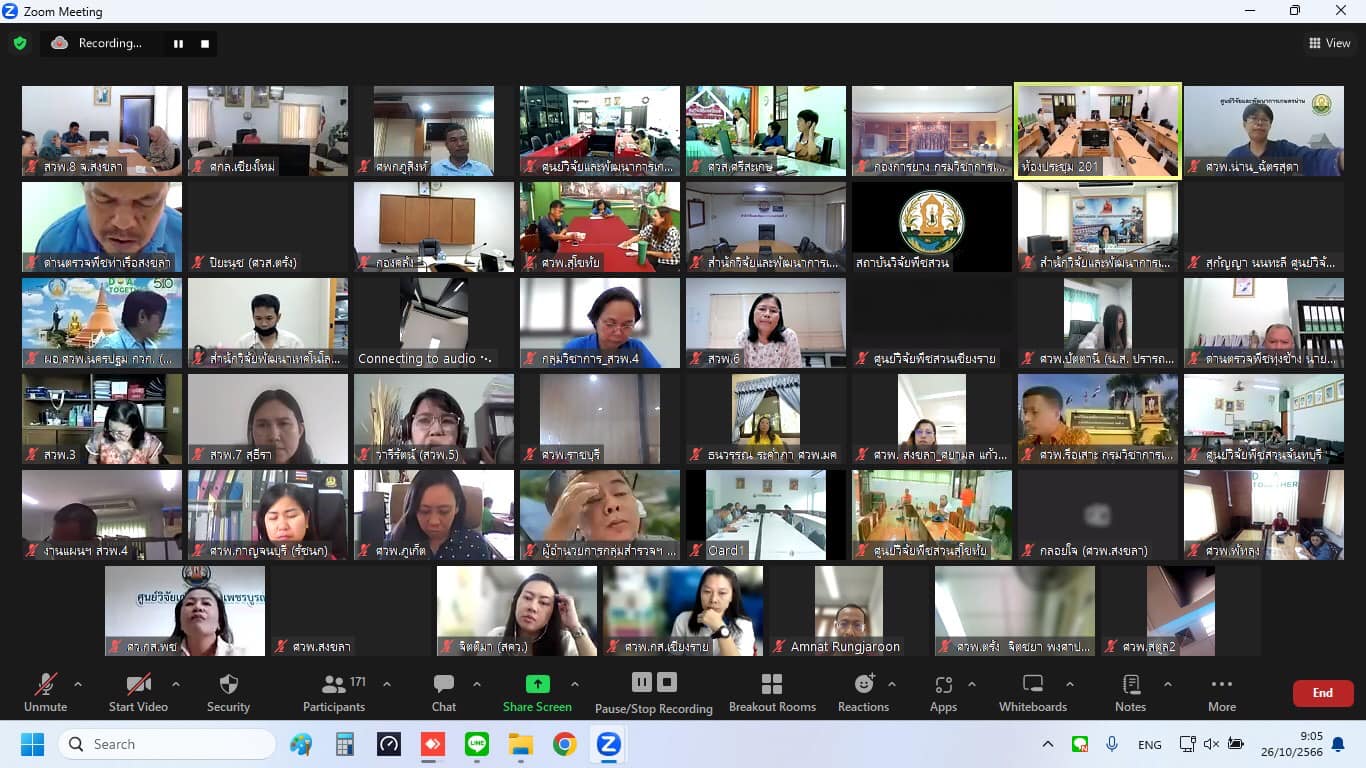Open the More options menu
The height and width of the screenshot is (768, 1366).
pyautogui.click(x=1221, y=693)
